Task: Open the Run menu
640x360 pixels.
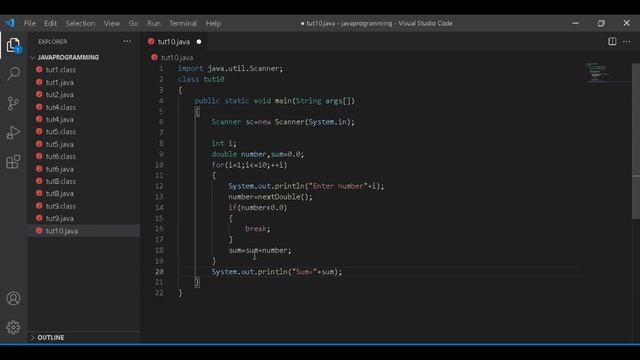Action: tap(154, 23)
